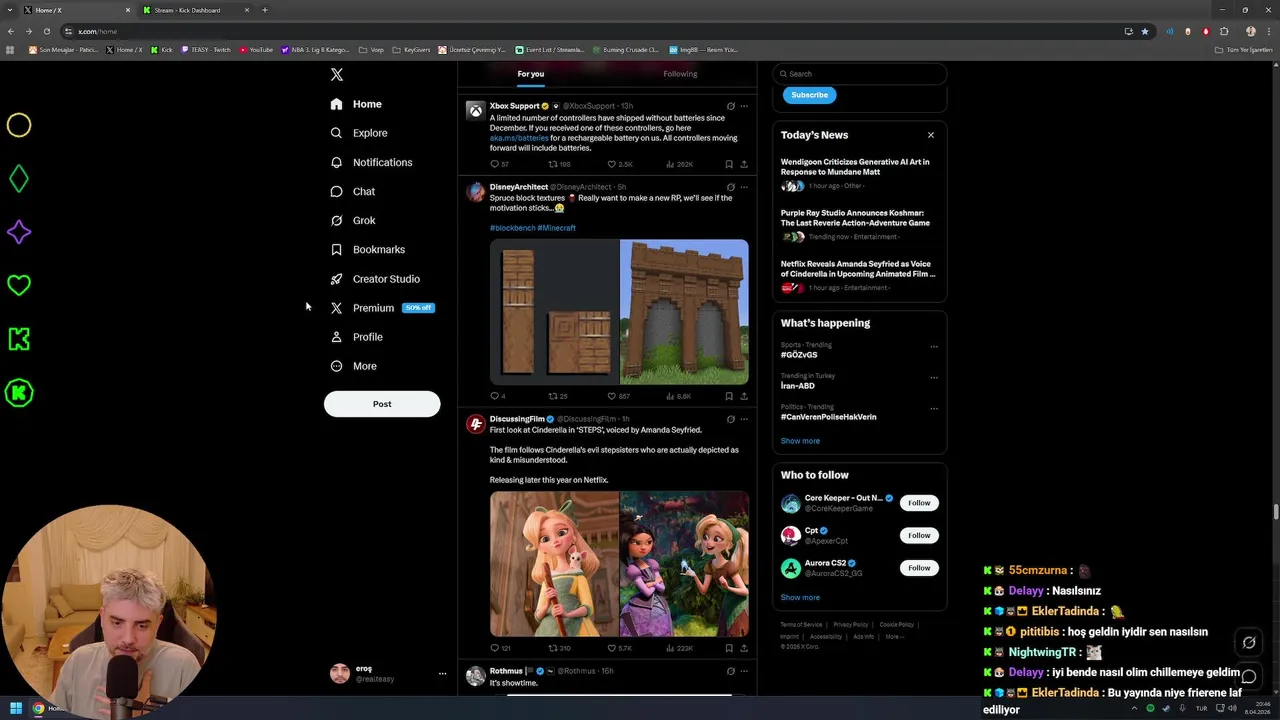1280x720 pixels.
Task: Reload the page in browser toolbar
Action: [46, 31]
